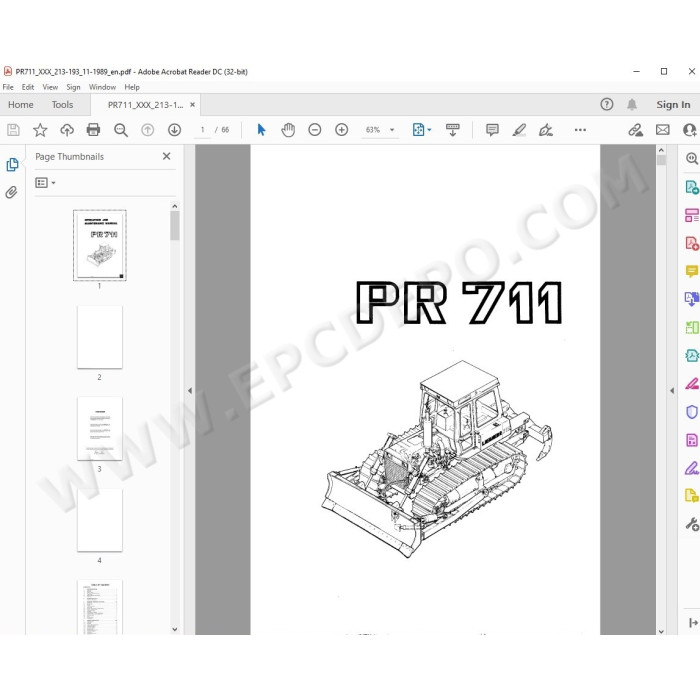Open the Edit menu
This screenshot has width=700, height=700.
coord(28,87)
